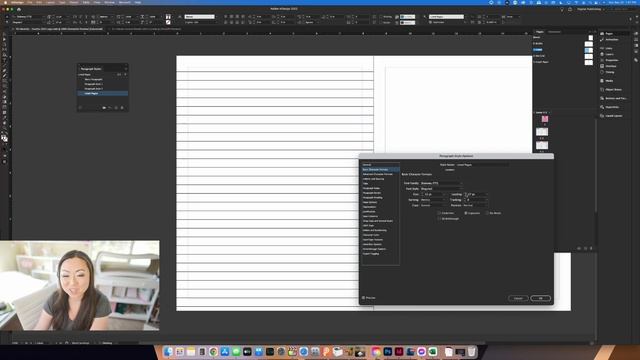Select the pink cover page thumbnail
This screenshot has height=360, width=640.
545,119
